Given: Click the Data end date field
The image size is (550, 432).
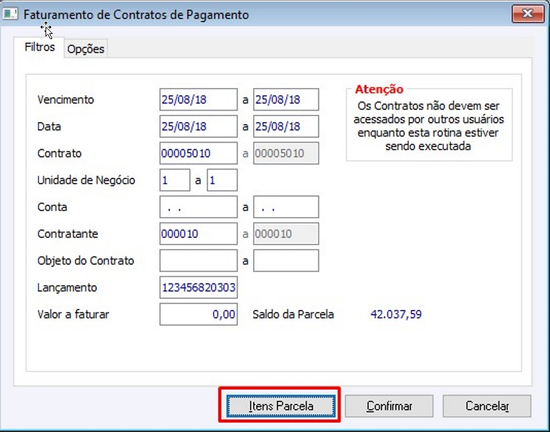Looking at the screenshot, I should [x=286, y=127].
